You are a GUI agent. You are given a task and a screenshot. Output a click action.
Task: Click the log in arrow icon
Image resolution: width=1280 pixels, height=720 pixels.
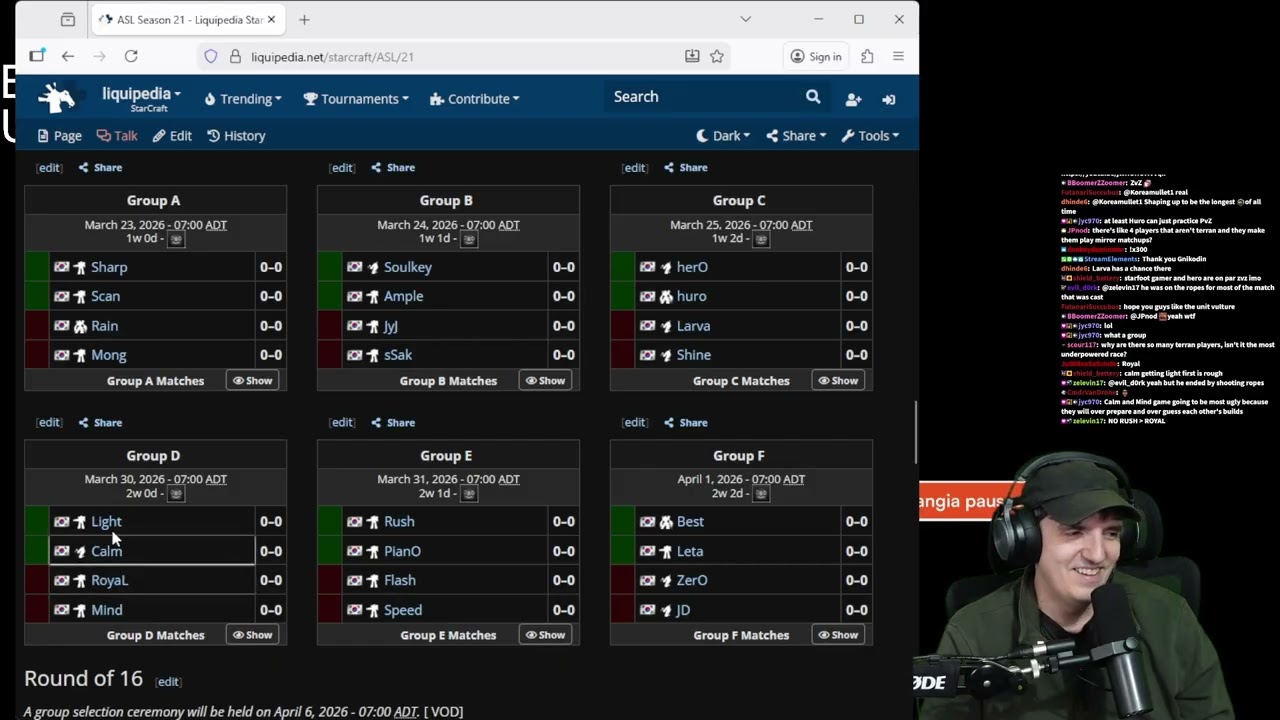pyautogui.click(x=888, y=99)
